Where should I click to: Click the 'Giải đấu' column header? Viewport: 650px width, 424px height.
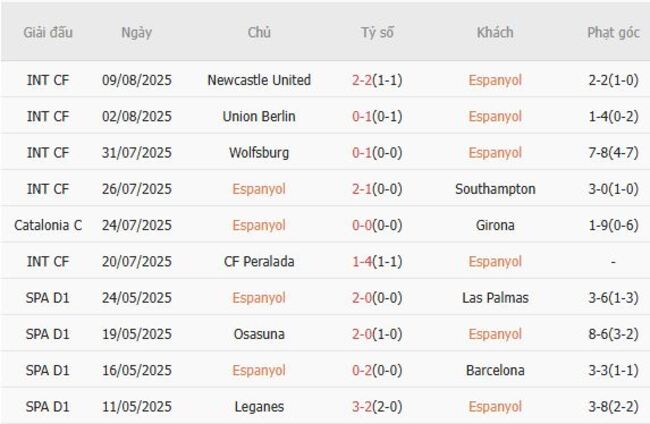click(x=48, y=32)
